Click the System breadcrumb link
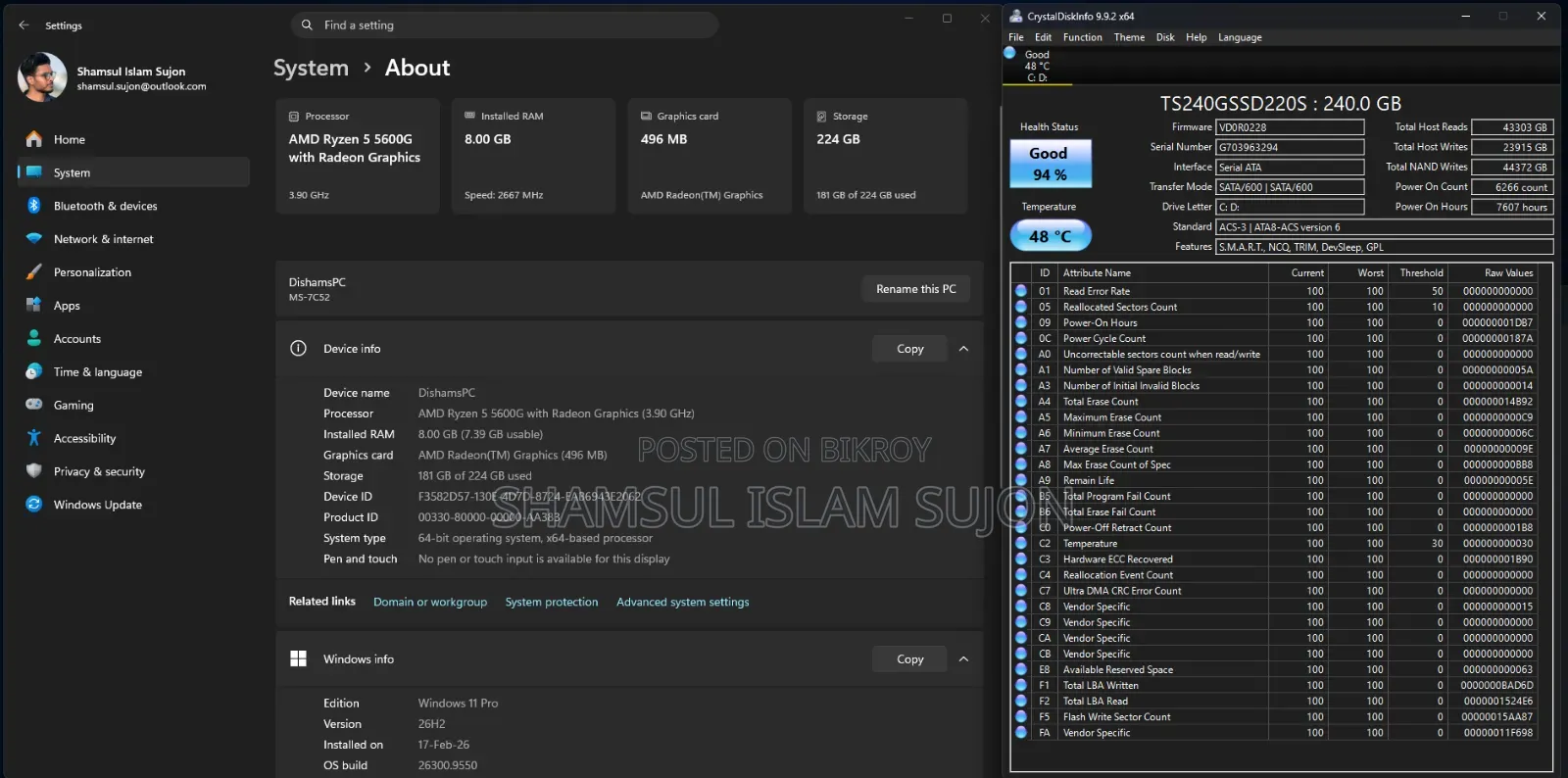The image size is (1568, 778). click(x=311, y=68)
